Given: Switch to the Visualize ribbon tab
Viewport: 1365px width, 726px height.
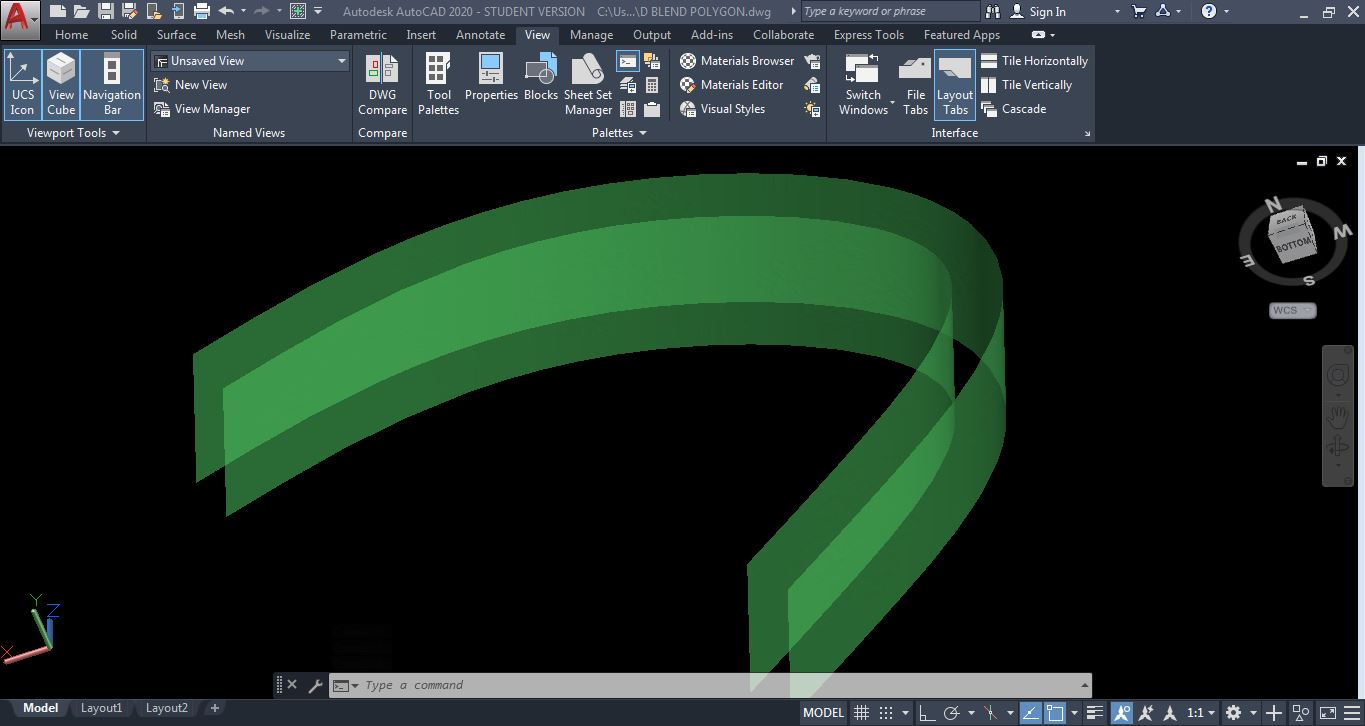Looking at the screenshot, I should [287, 34].
